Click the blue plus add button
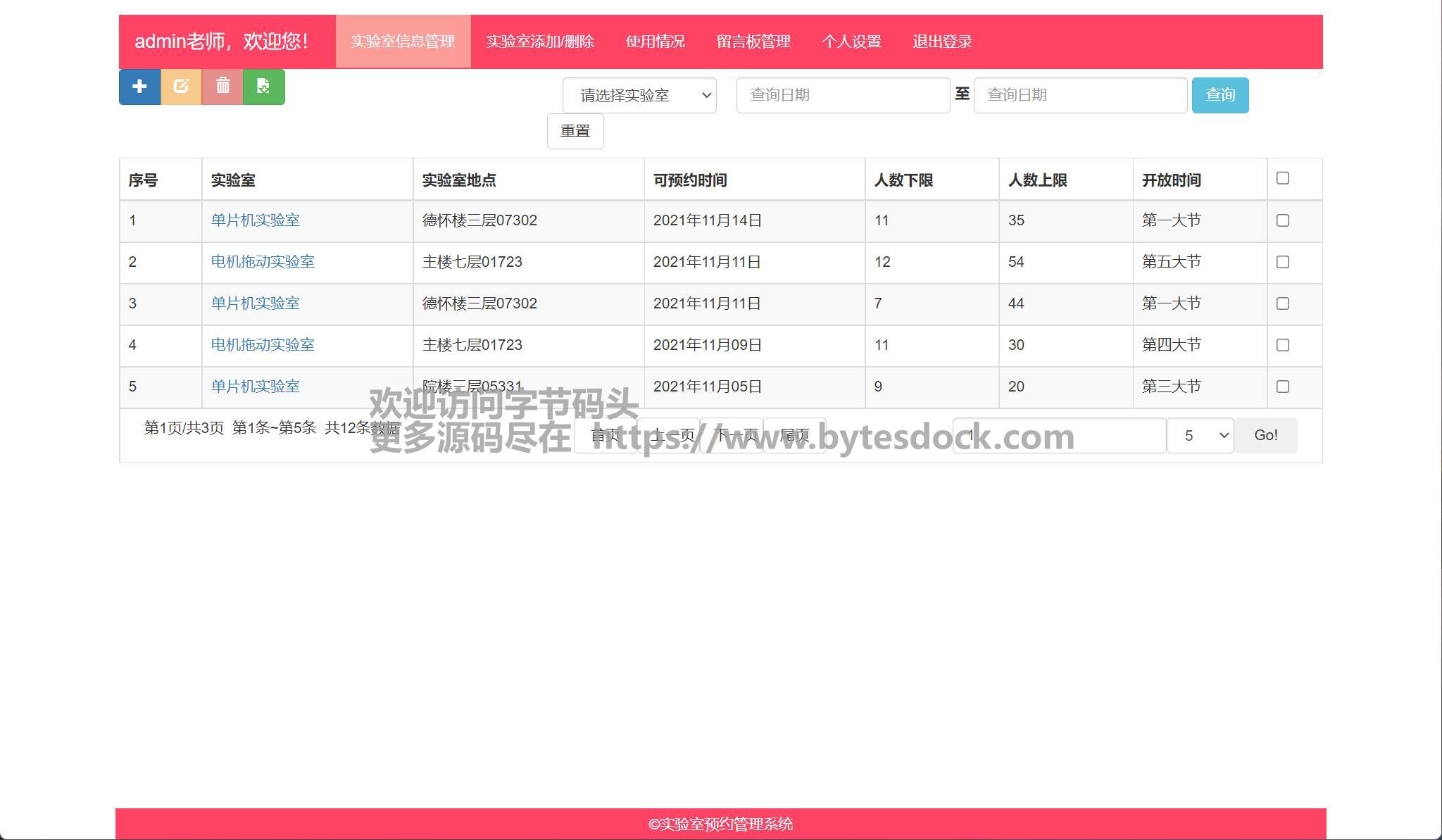The width and height of the screenshot is (1442, 840). [x=139, y=87]
